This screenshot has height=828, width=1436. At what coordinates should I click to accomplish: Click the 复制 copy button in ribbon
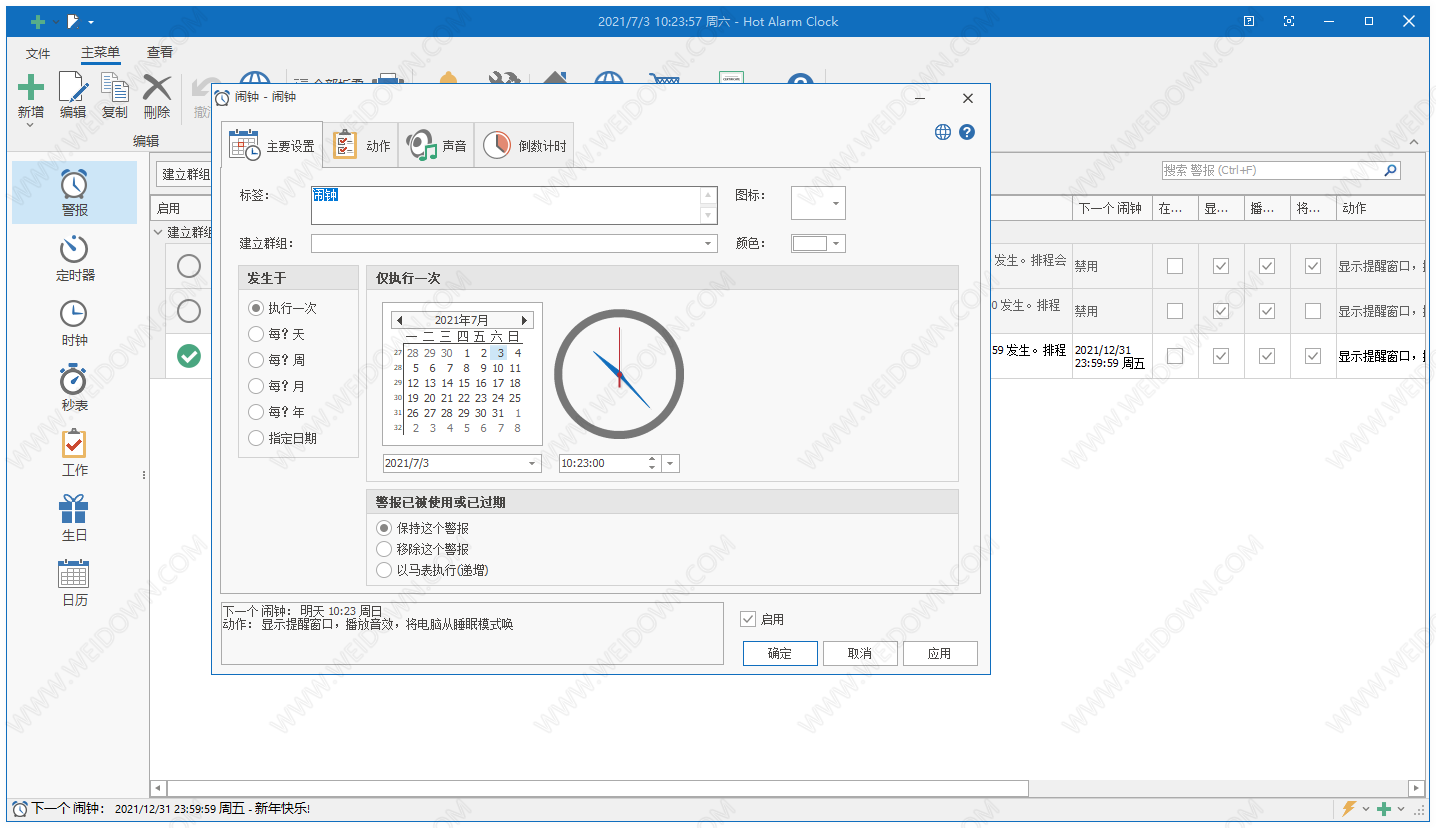(x=115, y=96)
